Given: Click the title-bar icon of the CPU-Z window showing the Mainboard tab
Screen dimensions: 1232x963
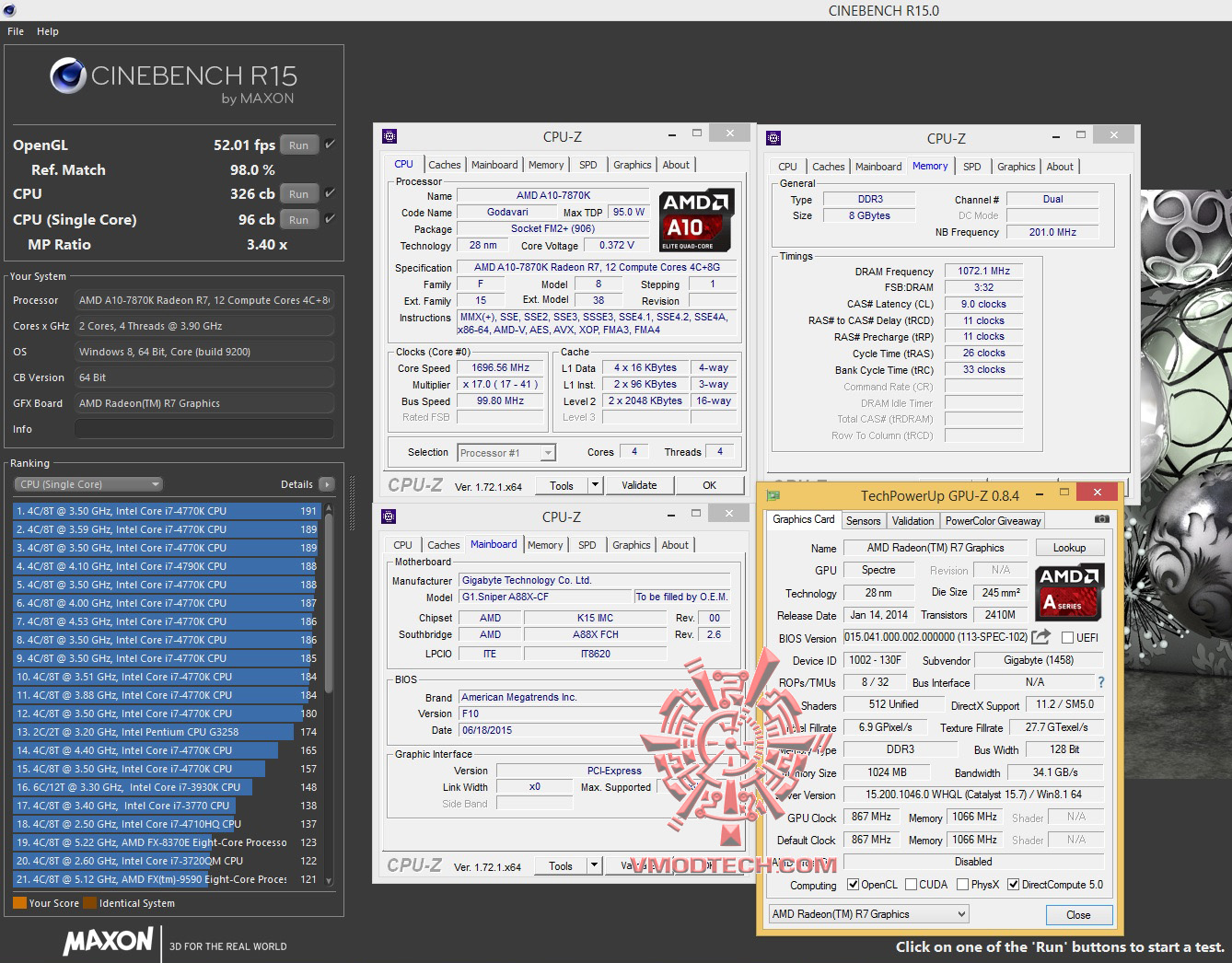Looking at the screenshot, I should click(389, 516).
